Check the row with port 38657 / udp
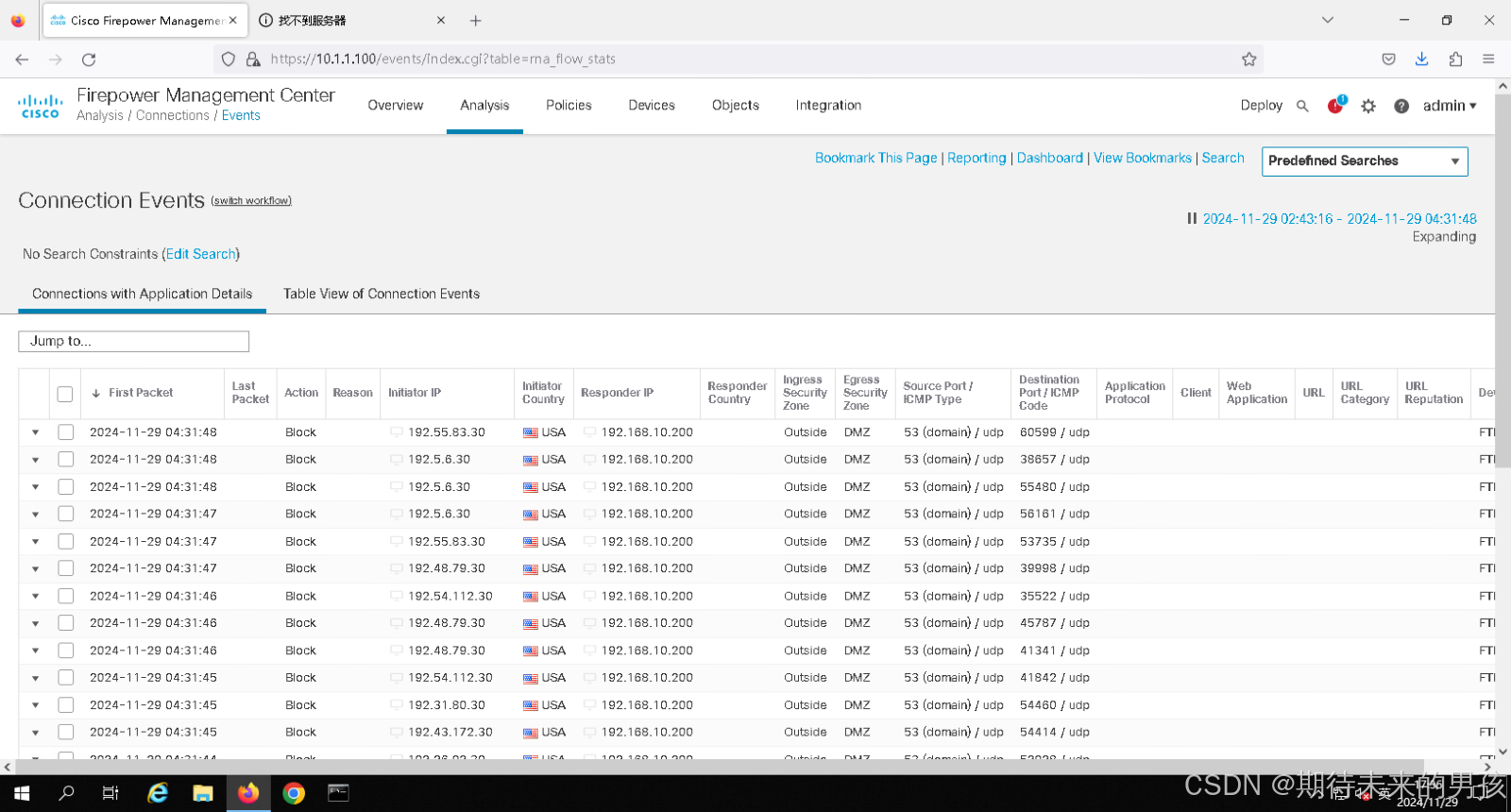 65,459
